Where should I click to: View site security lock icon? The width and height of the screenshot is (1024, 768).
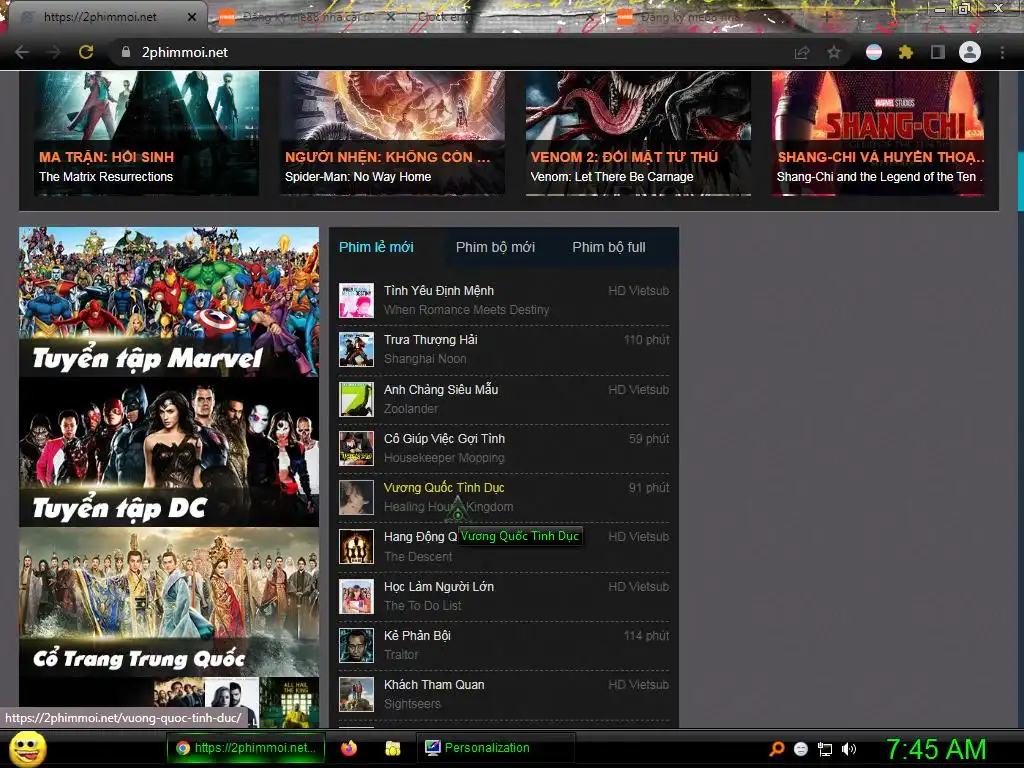126,52
